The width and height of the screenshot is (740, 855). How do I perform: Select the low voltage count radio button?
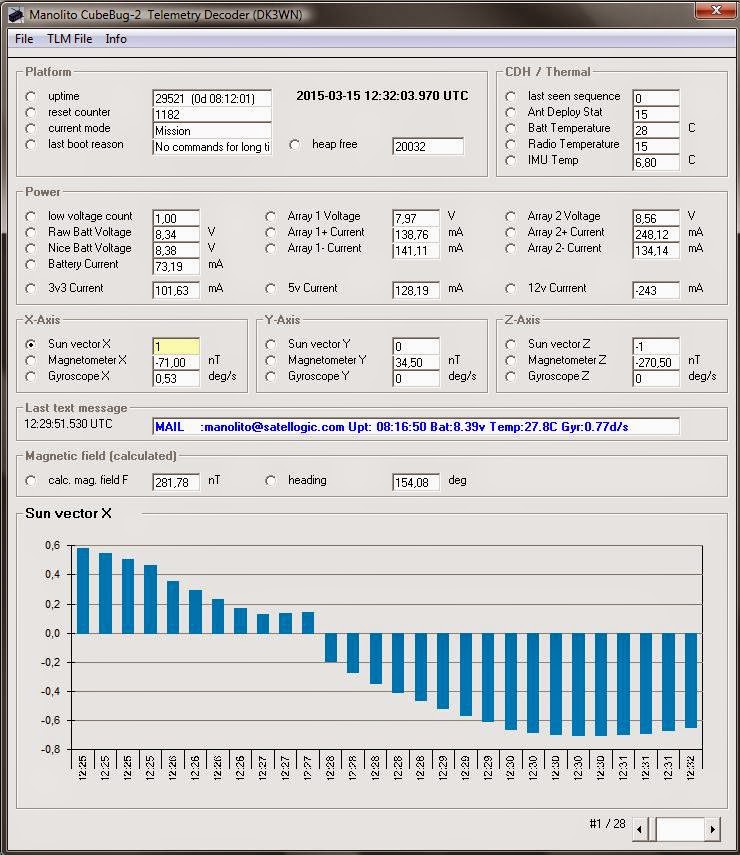click(31, 216)
